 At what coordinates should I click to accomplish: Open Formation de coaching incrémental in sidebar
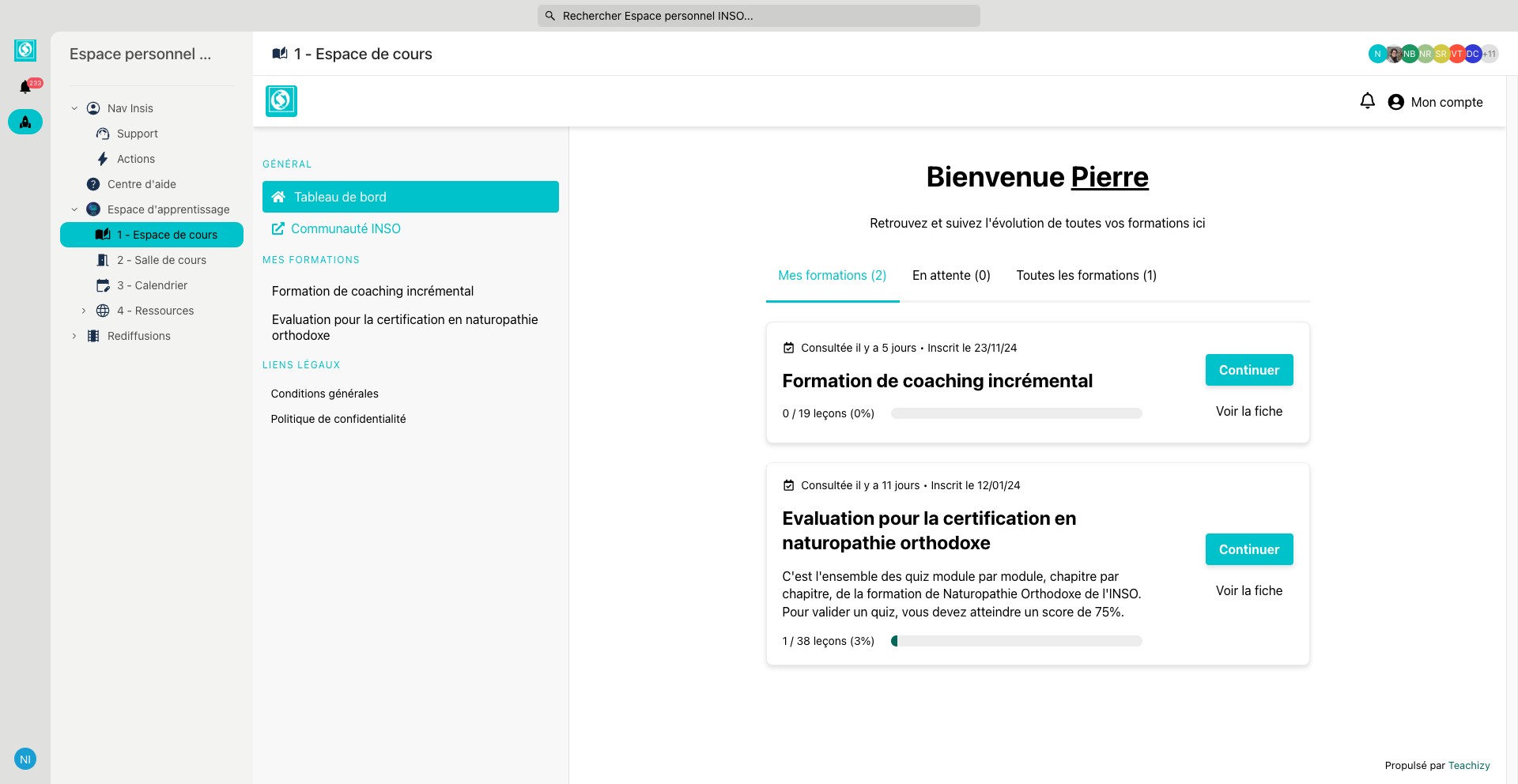tap(372, 291)
